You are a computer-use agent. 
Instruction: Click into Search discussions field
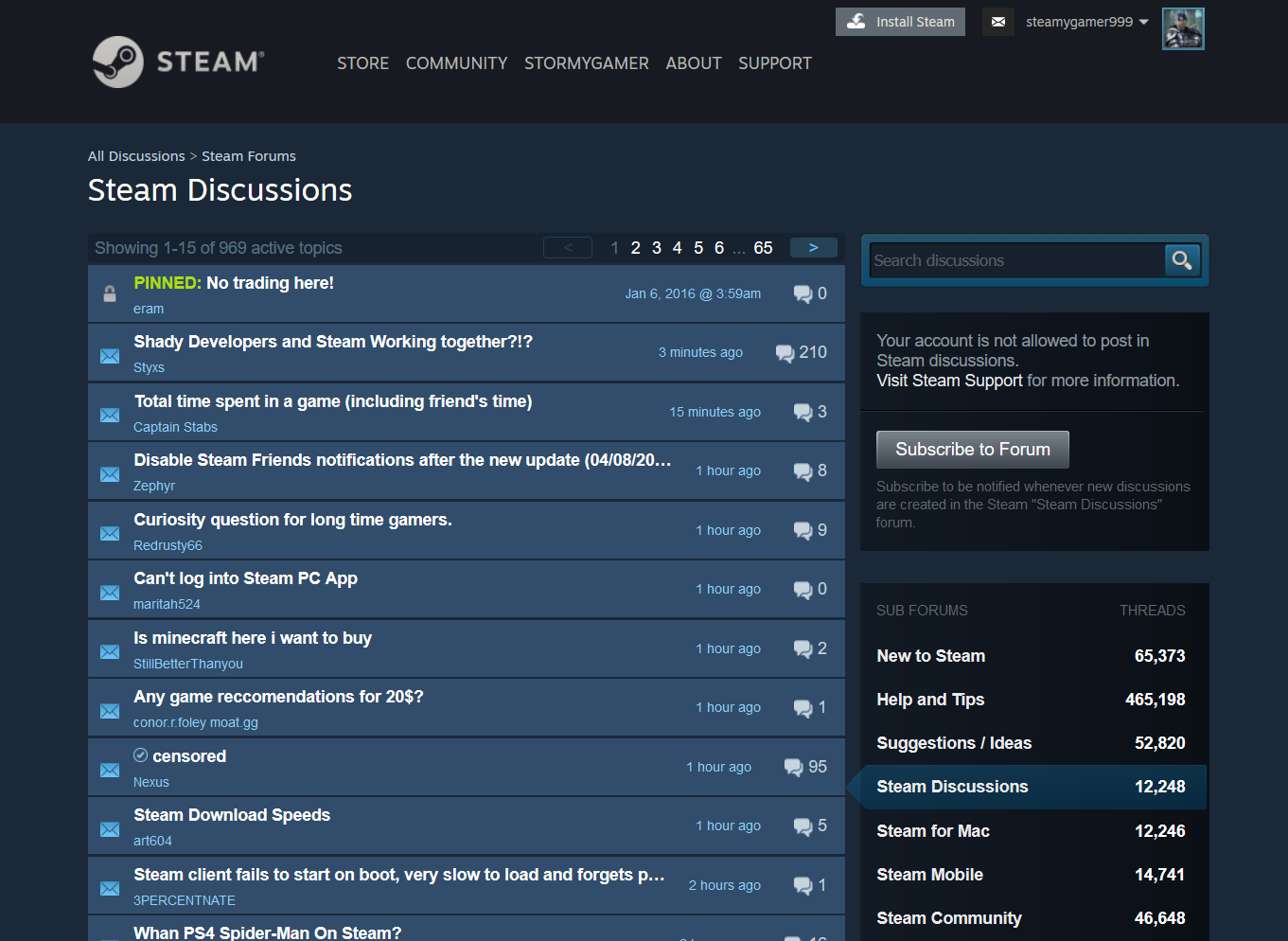(1015, 260)
